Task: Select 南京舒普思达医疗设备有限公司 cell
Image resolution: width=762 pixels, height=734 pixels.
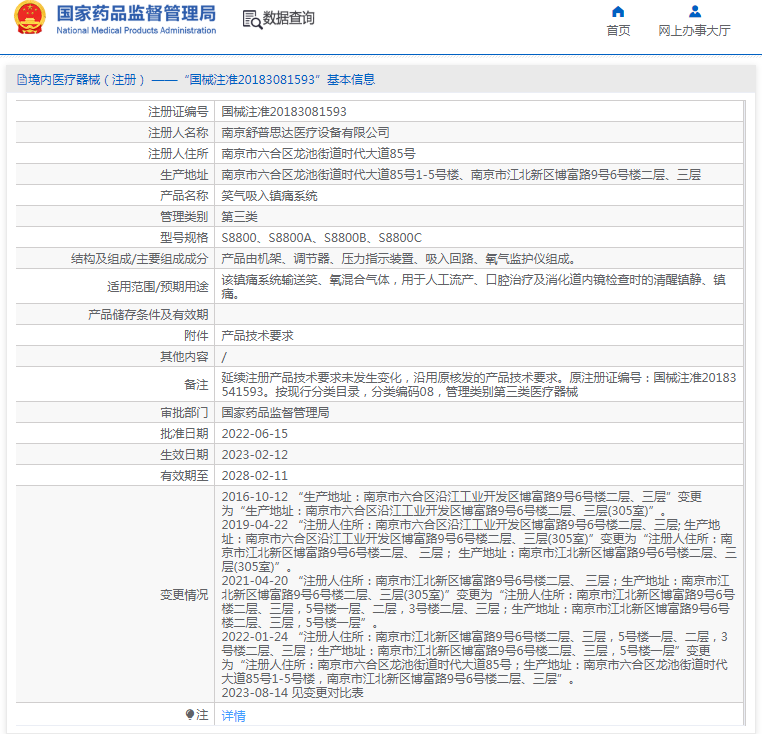Action: tap(305, 133)
